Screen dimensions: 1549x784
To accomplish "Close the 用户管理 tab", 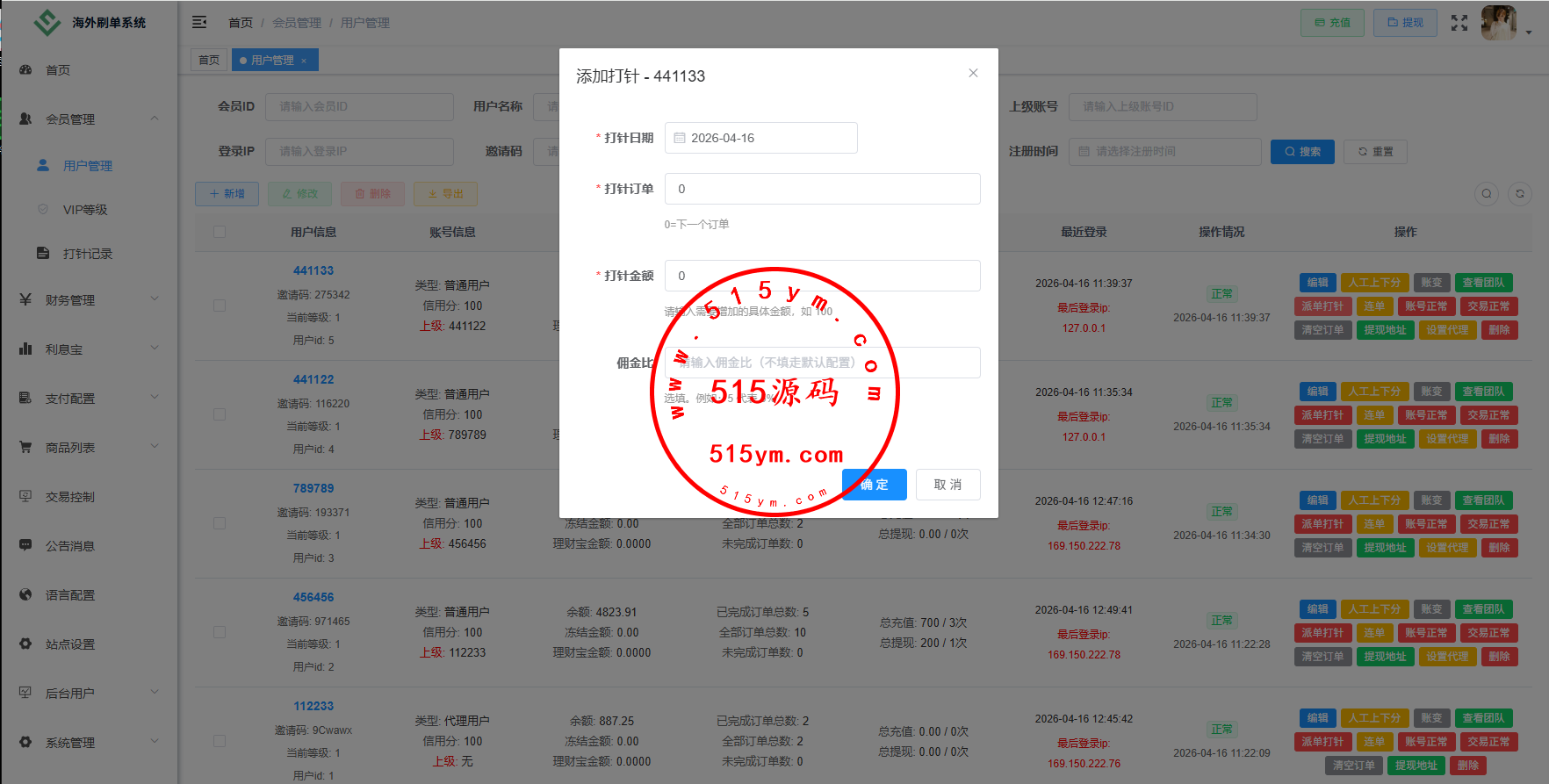I will point(304,61).
